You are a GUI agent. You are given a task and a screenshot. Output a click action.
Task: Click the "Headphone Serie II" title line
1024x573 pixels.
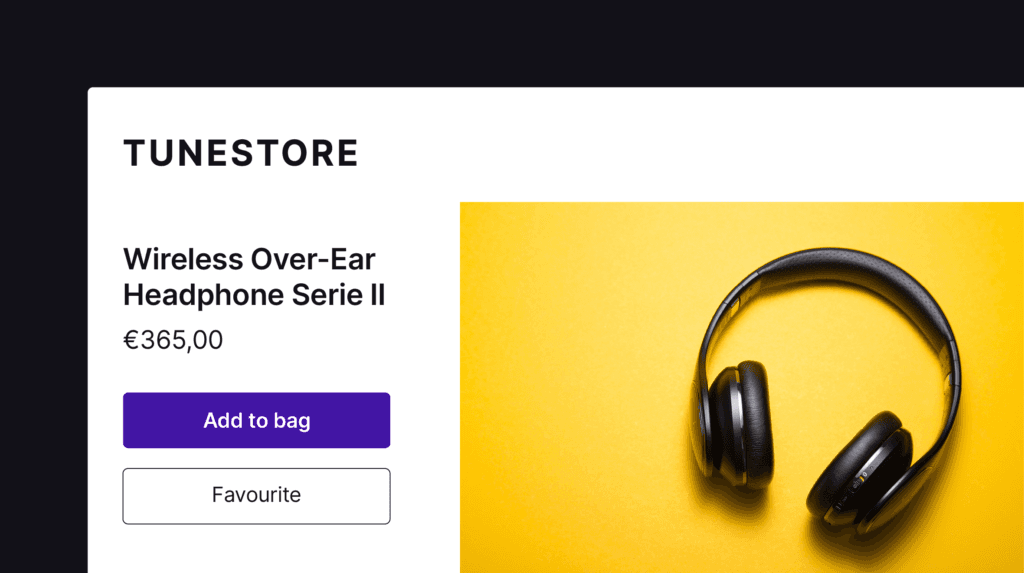click(254, 295)
